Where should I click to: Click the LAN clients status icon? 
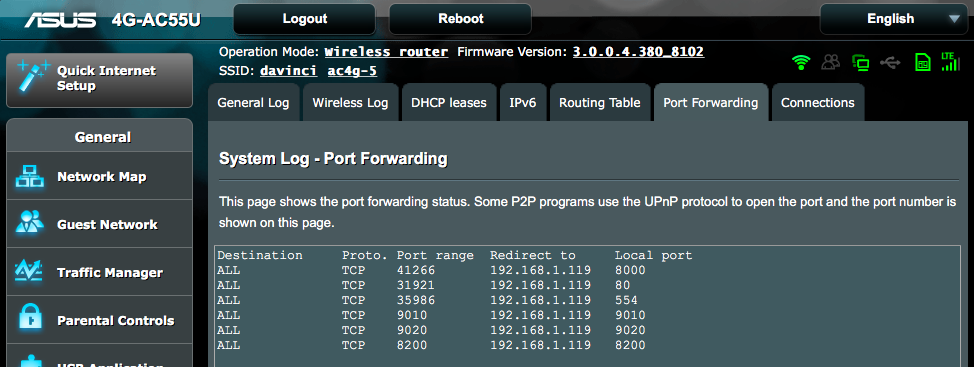[x=860, y=62]
